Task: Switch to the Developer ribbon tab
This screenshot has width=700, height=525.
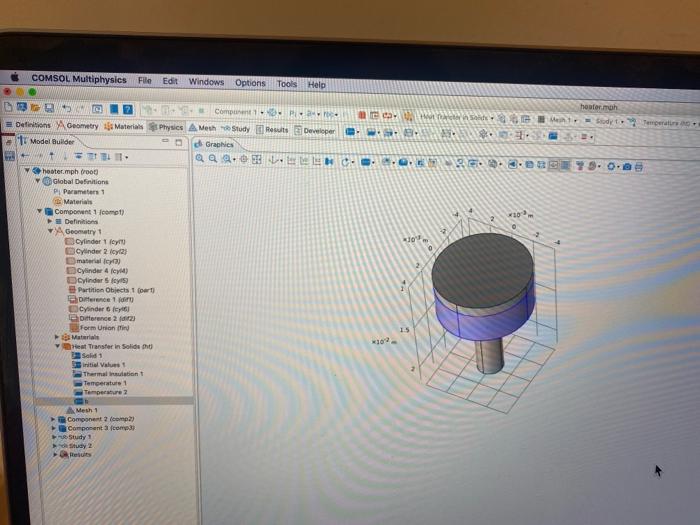Action: pyautogui.click(x=315, y=131)
